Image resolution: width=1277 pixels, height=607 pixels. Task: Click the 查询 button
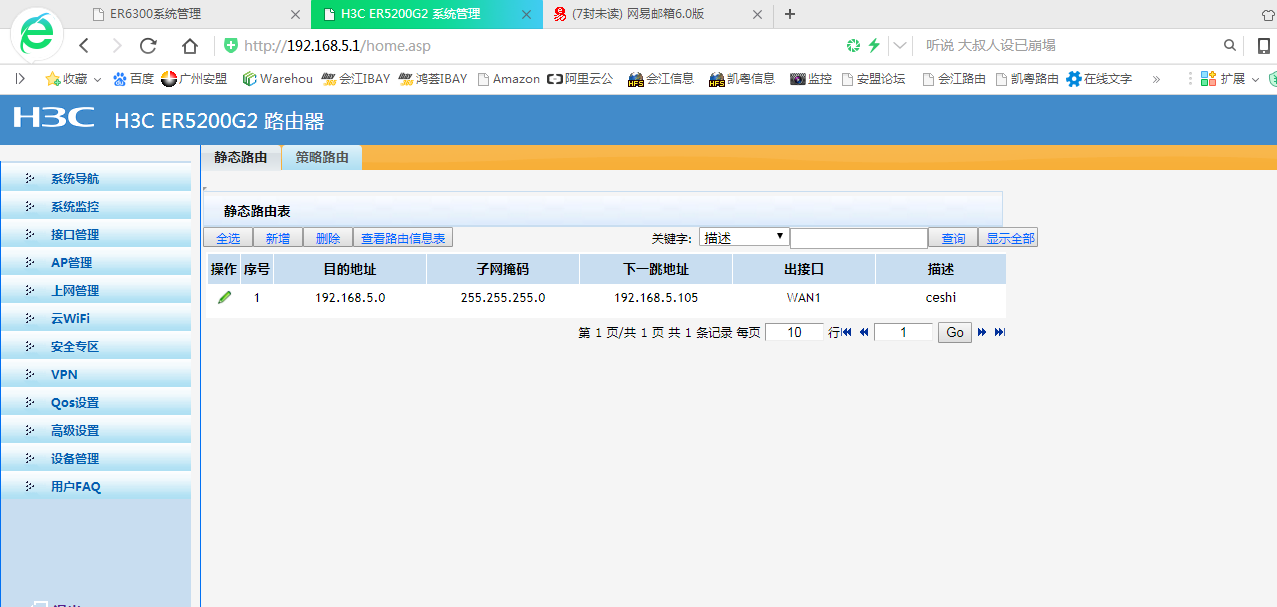[953, 238]
